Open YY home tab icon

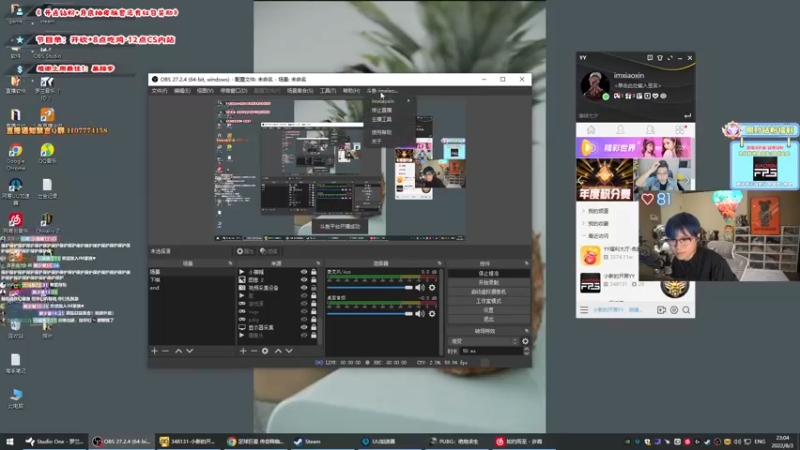click(x=591, y=130)
